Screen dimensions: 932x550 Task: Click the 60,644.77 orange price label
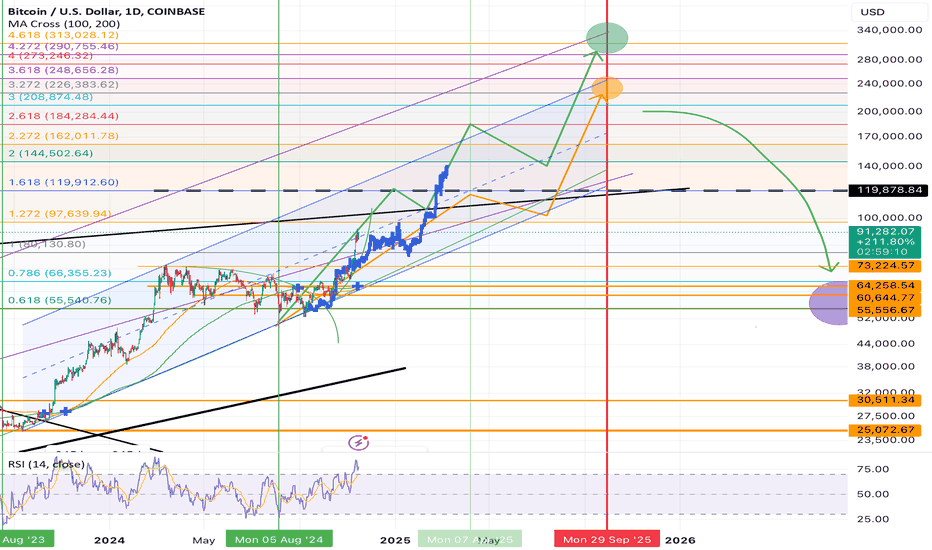coord(885,298)
